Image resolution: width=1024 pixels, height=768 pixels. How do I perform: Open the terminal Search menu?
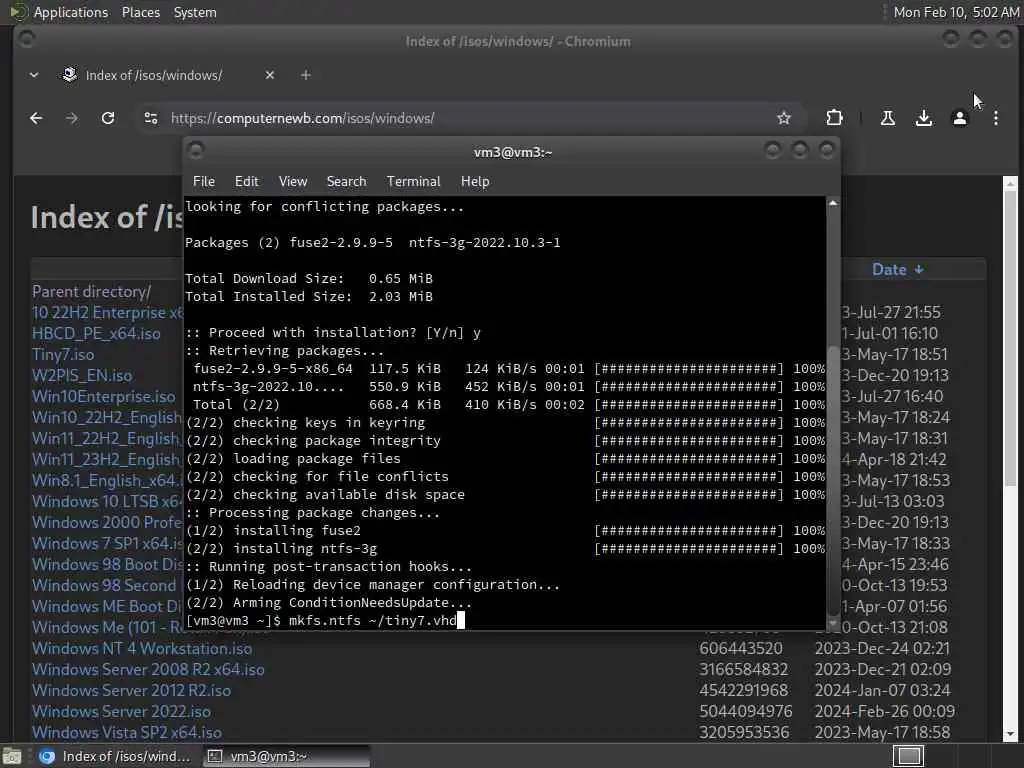tap(346, 182)
